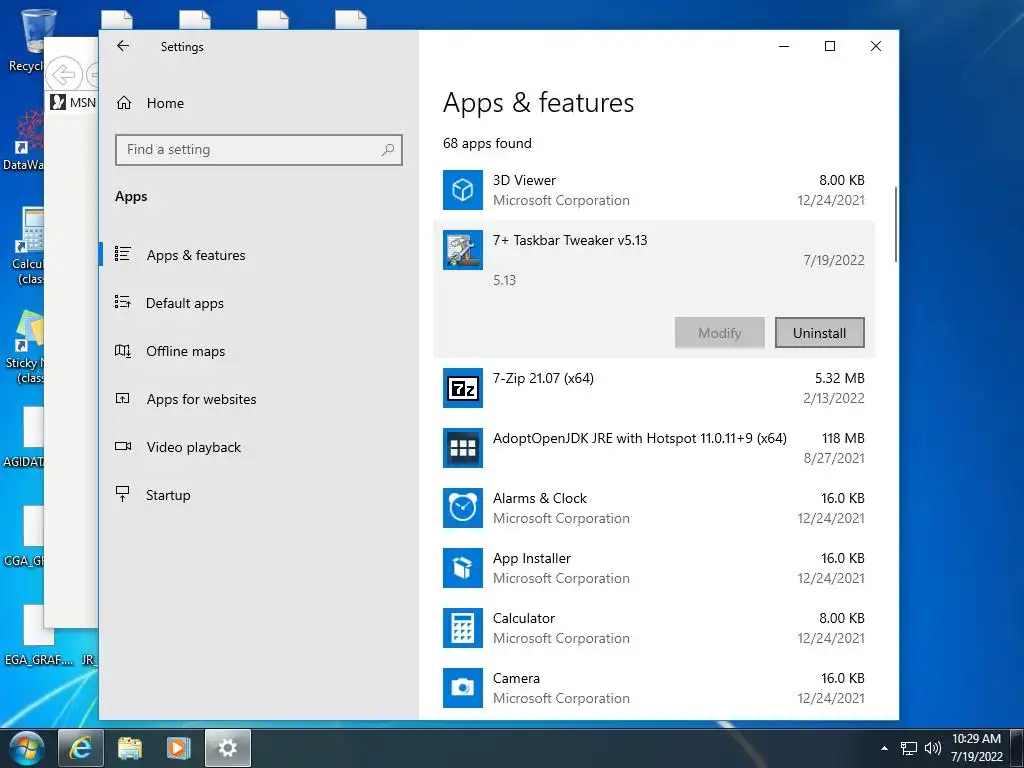This screenshot has height=768, width=1024.
Task: Open the taskbar clock and date
Action: [976, 748]
